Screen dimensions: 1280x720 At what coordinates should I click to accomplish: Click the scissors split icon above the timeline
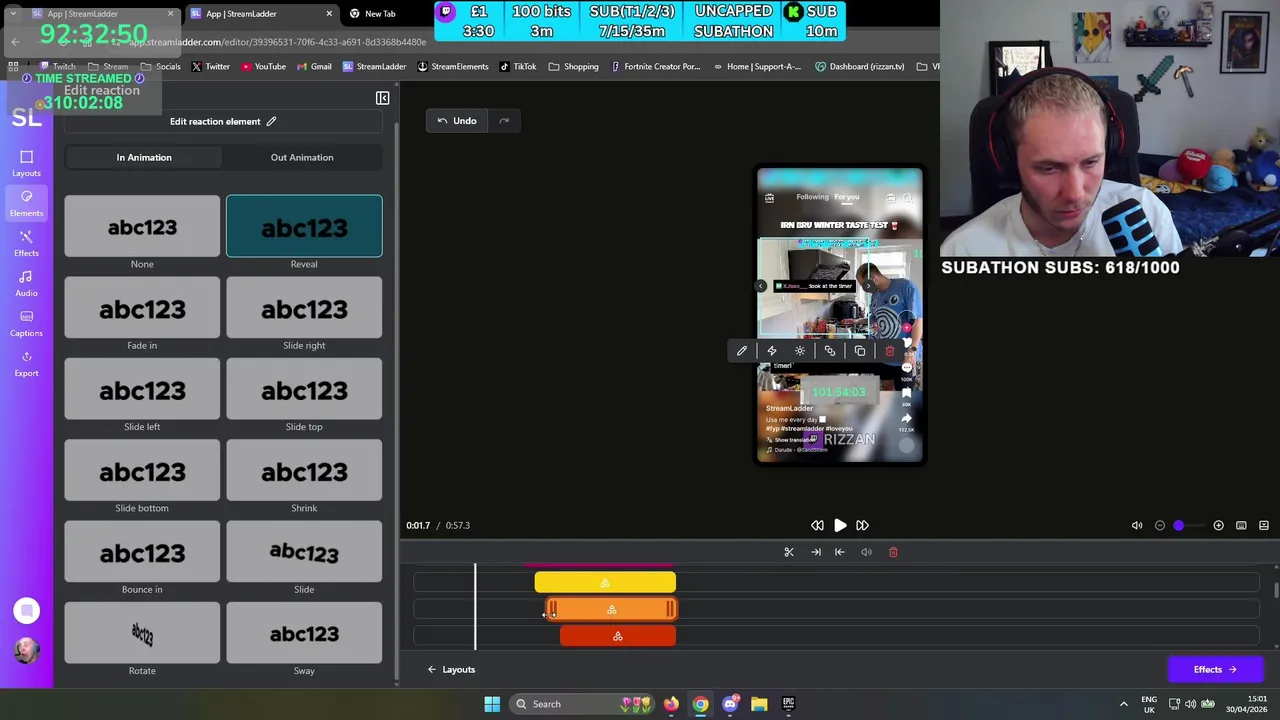tap(789, 552)
